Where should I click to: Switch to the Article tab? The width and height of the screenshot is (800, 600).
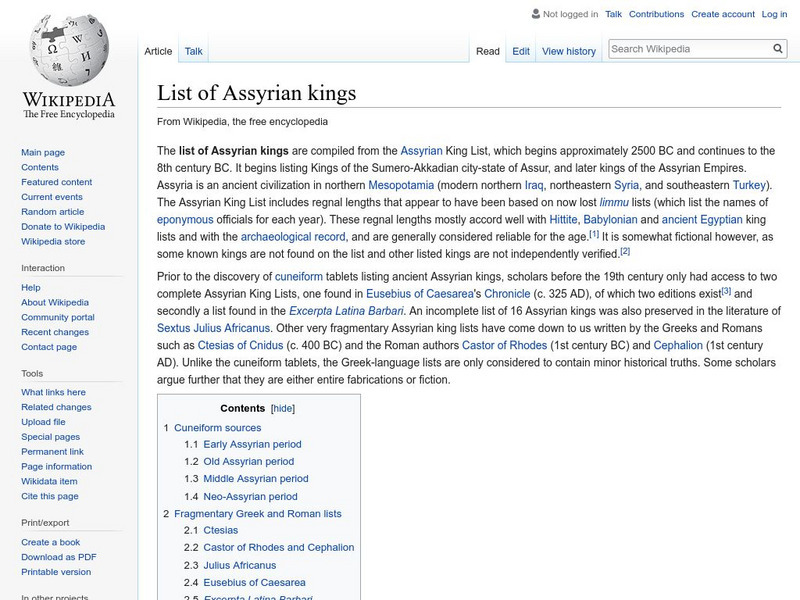(158, 51)
